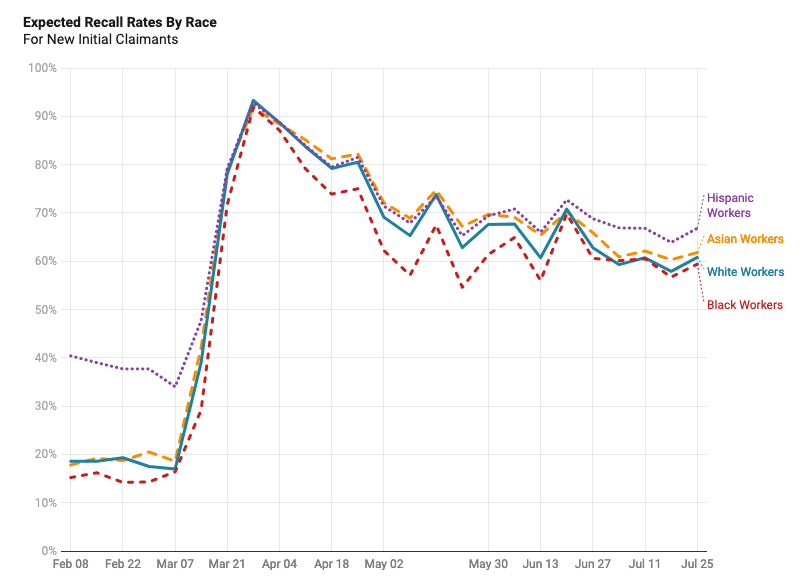Click the Jun 13 x-axis date label
The image size is (812, 588).
click(x=540, y=565)
